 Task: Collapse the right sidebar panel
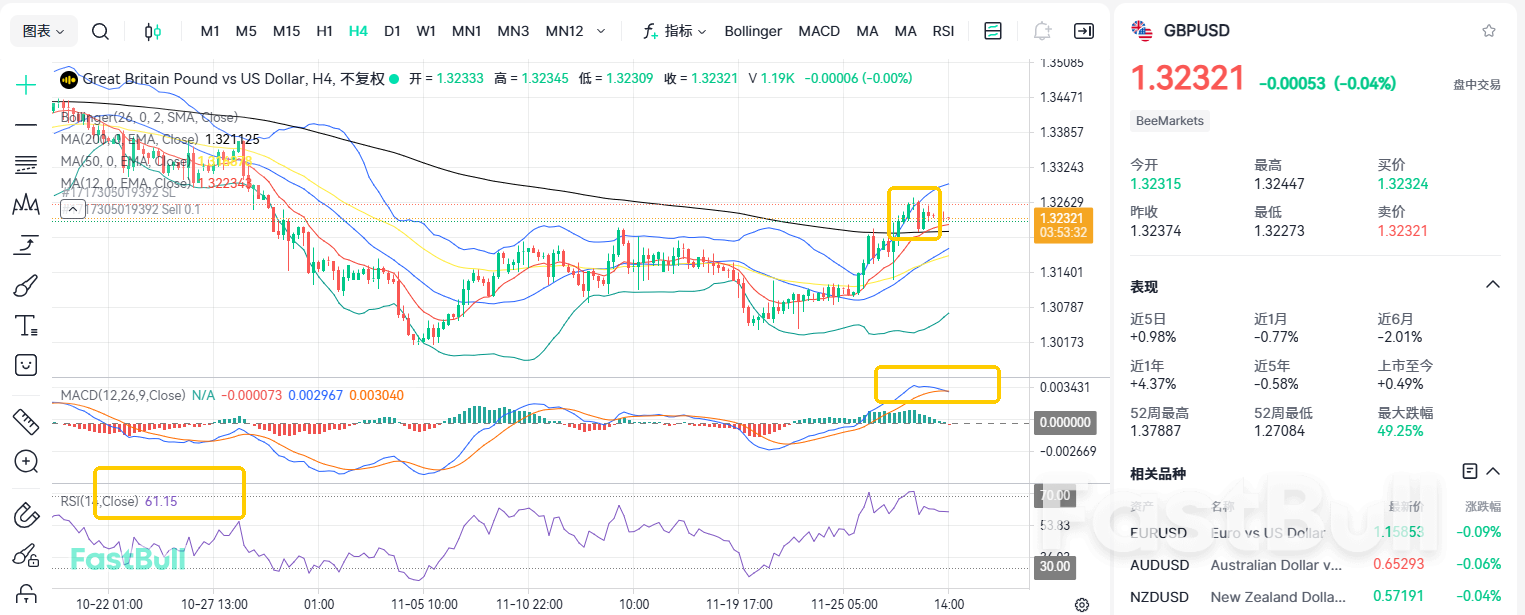(1083, 31)
